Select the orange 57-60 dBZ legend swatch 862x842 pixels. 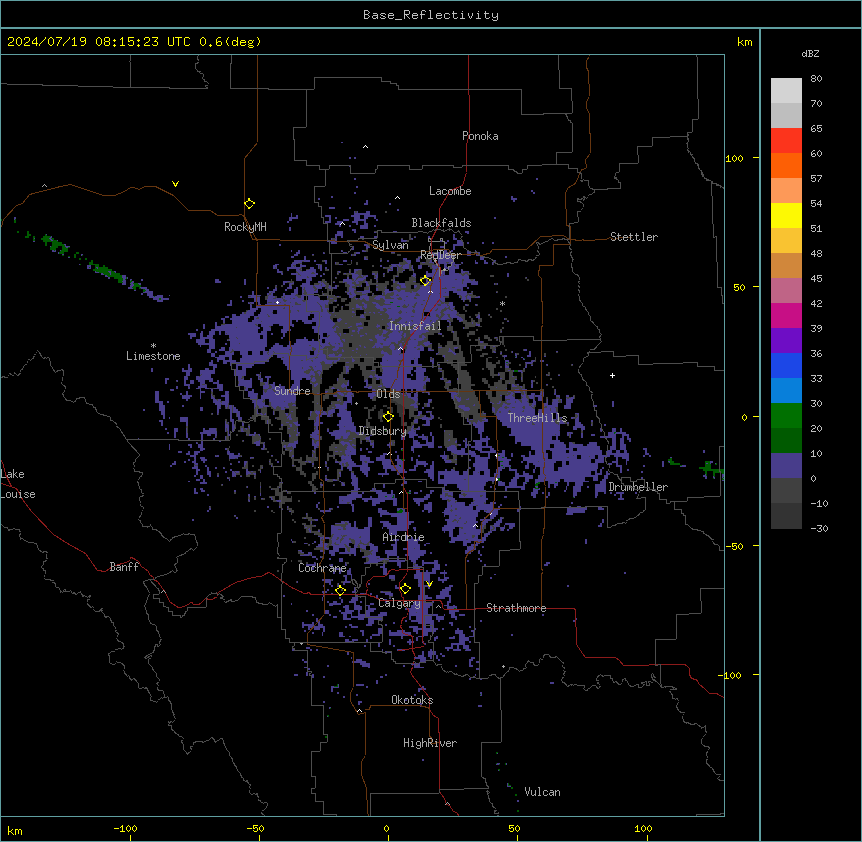[786, 165]
